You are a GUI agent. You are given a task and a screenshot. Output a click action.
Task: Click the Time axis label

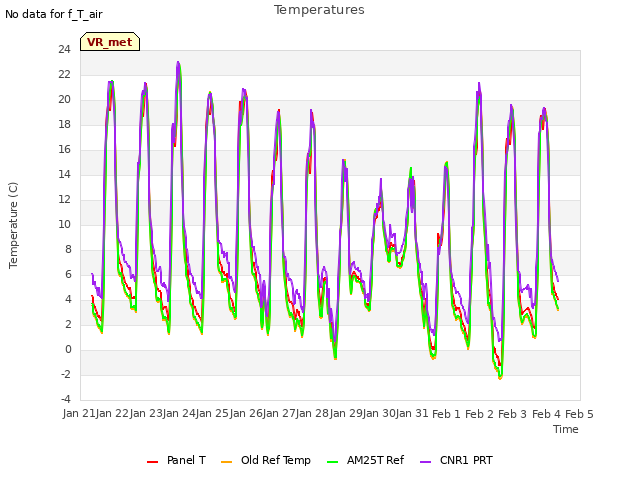tap(566, 429)
